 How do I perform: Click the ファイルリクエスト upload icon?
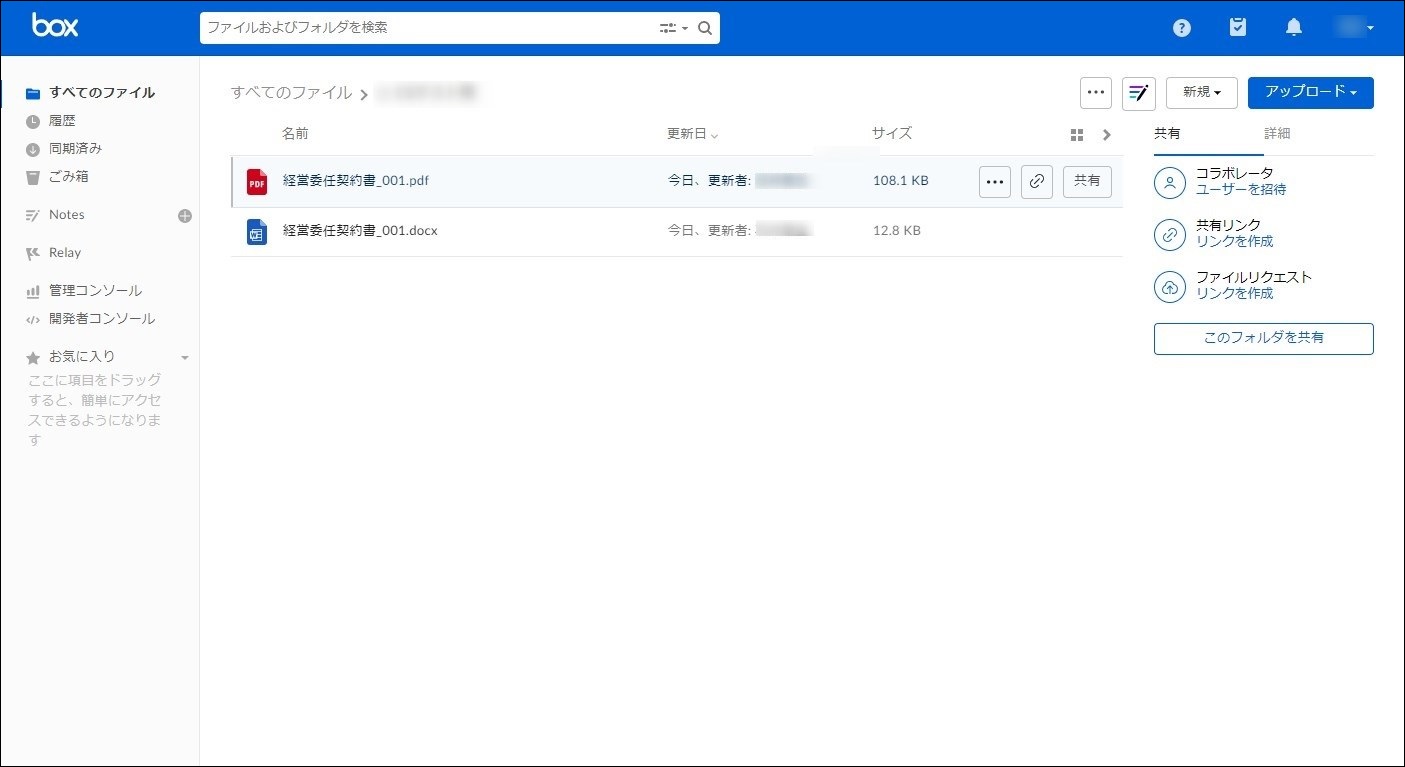(x=1170, y=287)
